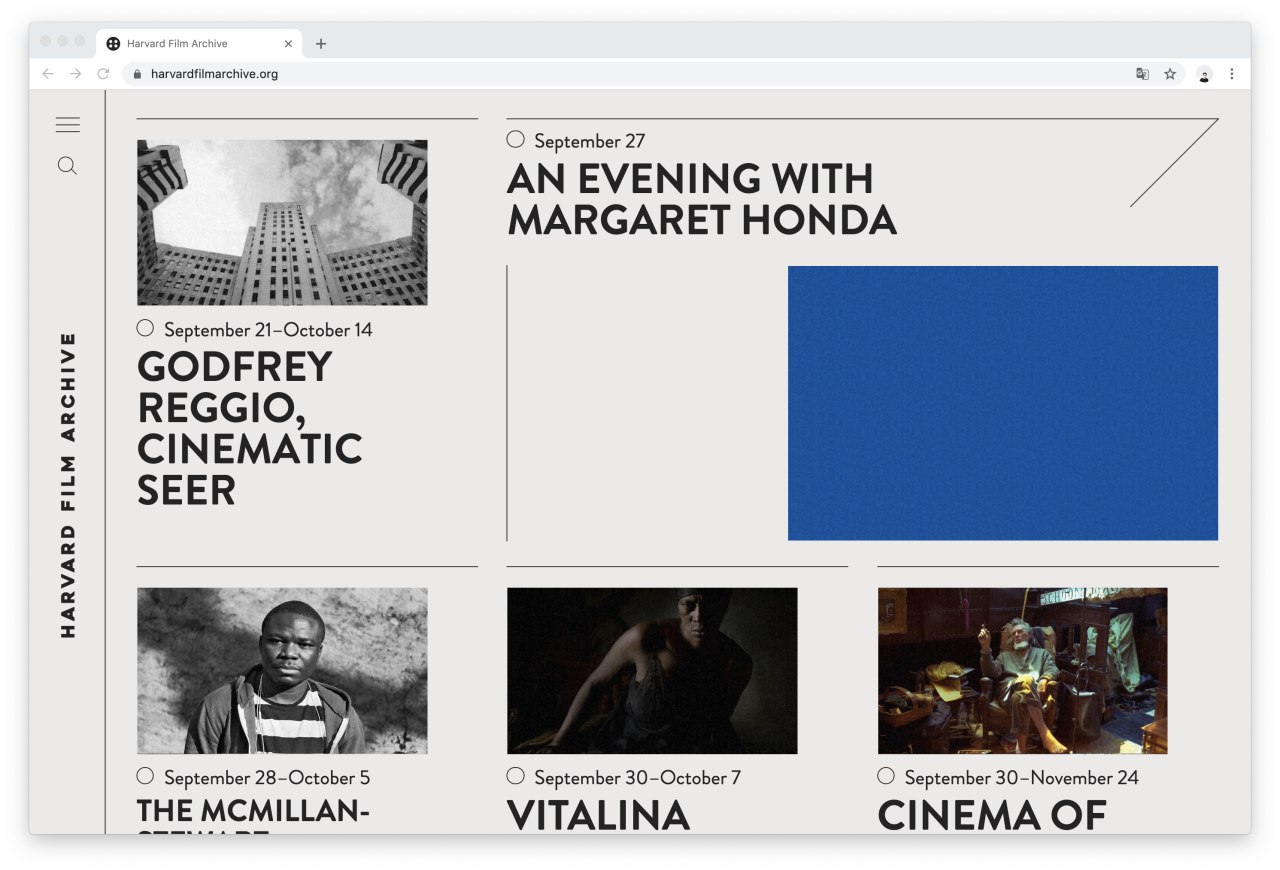Click the September 30–November 24 date text
The image size is (1280, 870).
[x=1022, y=778]
